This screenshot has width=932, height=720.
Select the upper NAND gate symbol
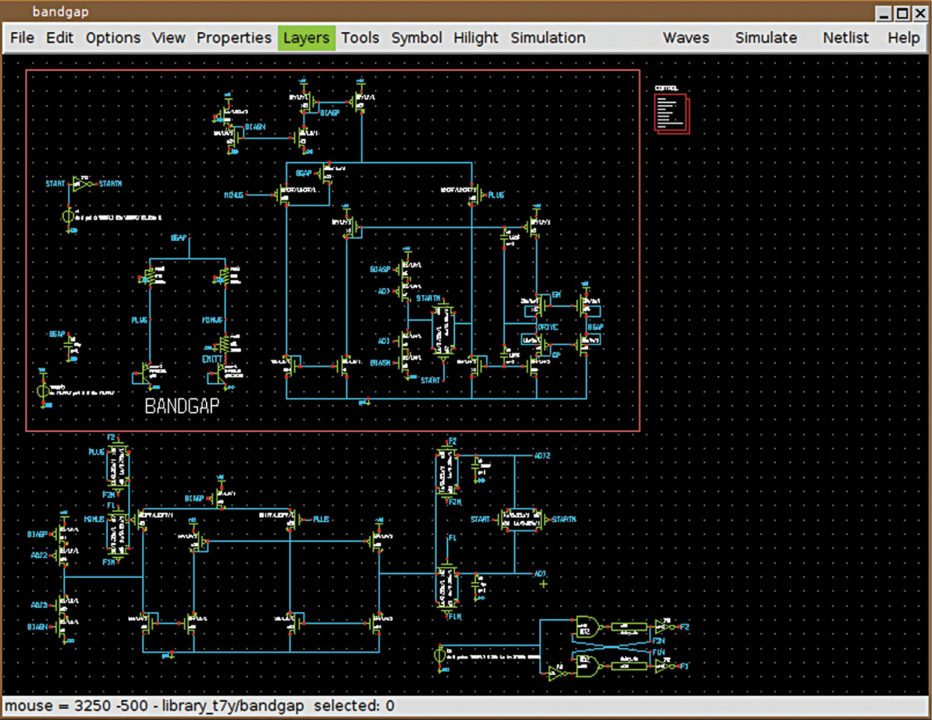588,628
